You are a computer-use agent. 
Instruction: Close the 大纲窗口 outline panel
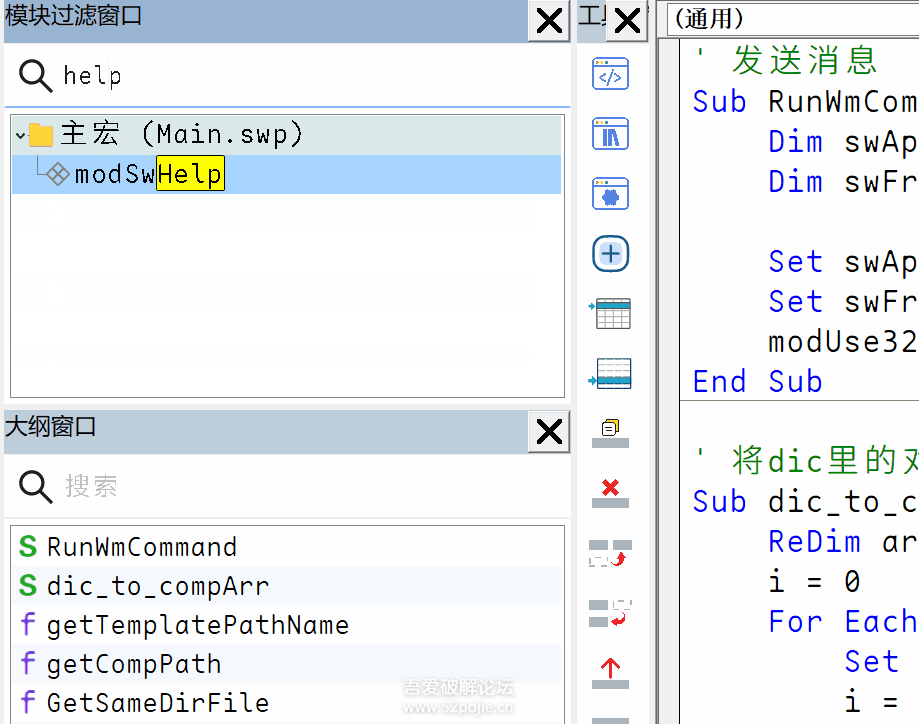pos(549,432)
